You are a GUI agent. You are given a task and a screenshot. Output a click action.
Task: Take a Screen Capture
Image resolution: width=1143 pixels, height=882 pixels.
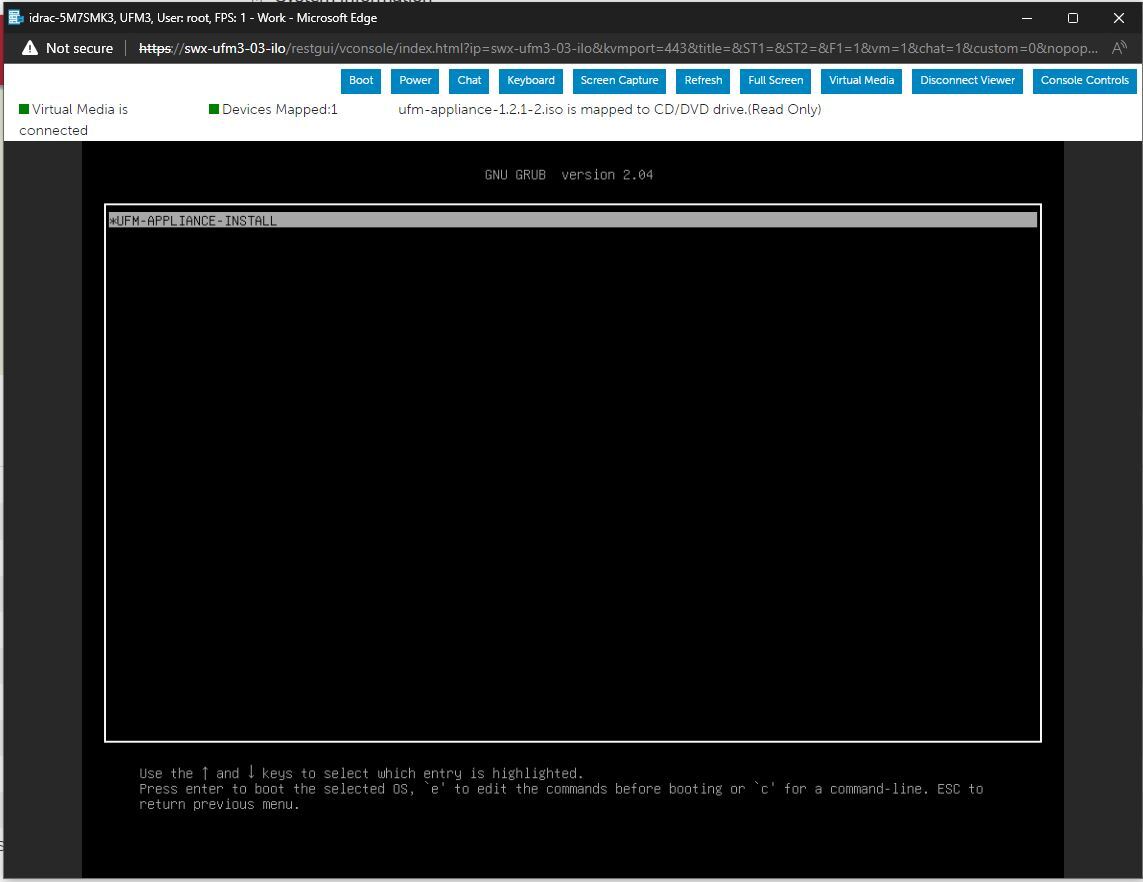619,81
